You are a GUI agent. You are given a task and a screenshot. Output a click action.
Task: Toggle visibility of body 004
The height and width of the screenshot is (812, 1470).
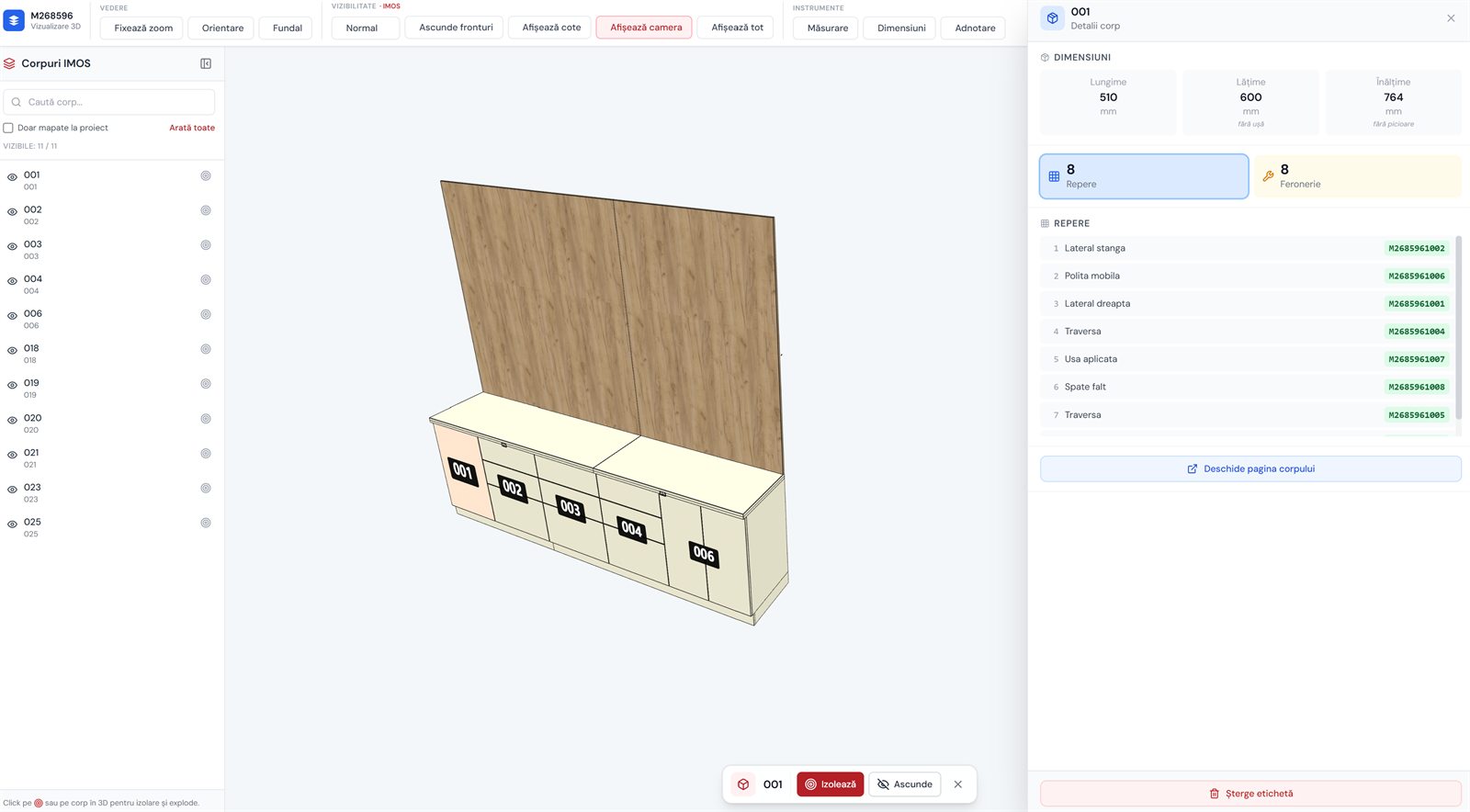tap(12, 282)
